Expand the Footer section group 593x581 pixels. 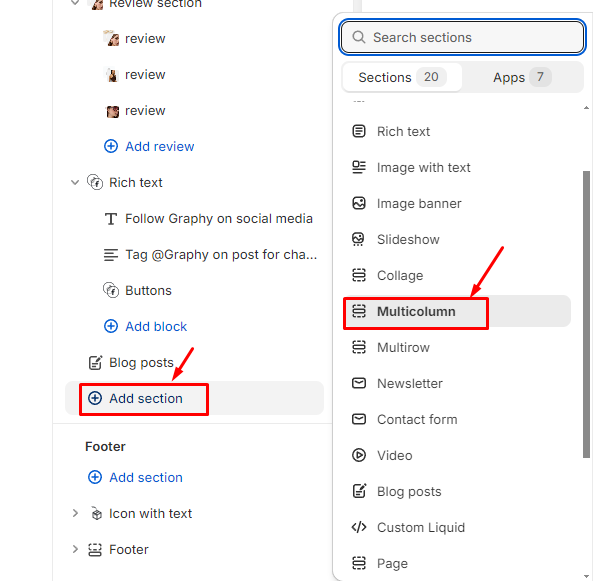(75, 549)
